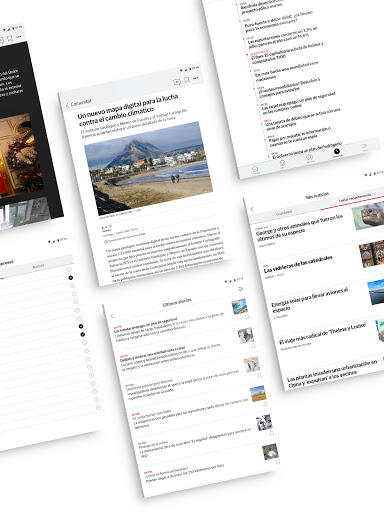Open comments icon in climate map article header

tap(177, 82)
